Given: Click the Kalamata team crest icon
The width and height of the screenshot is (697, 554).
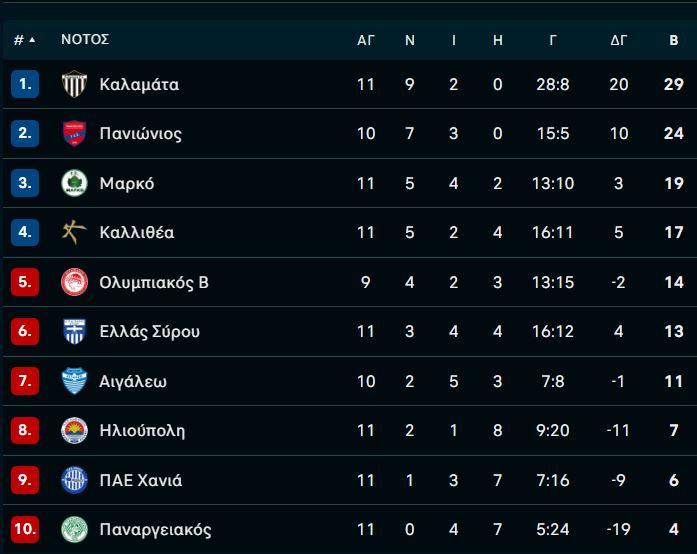Looking at the screenshot, I should point(74,85).
